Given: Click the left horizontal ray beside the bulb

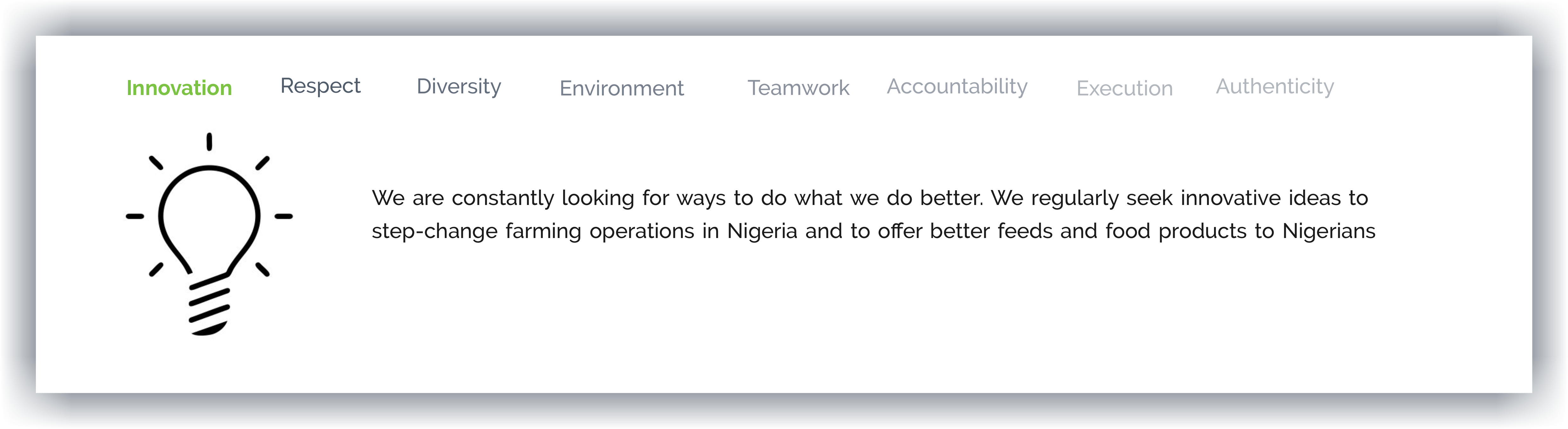Looking at the screenshot, I should (135, 216).
